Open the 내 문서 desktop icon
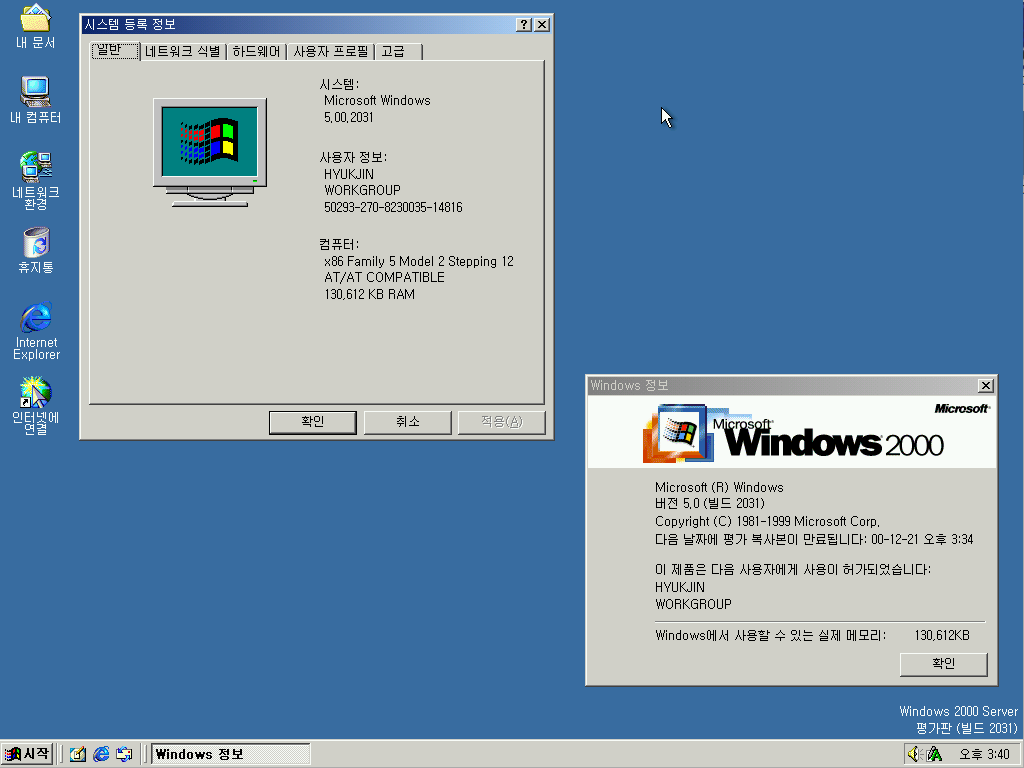Viewport: 1024px width, 768px height. [x=35, y=26]
